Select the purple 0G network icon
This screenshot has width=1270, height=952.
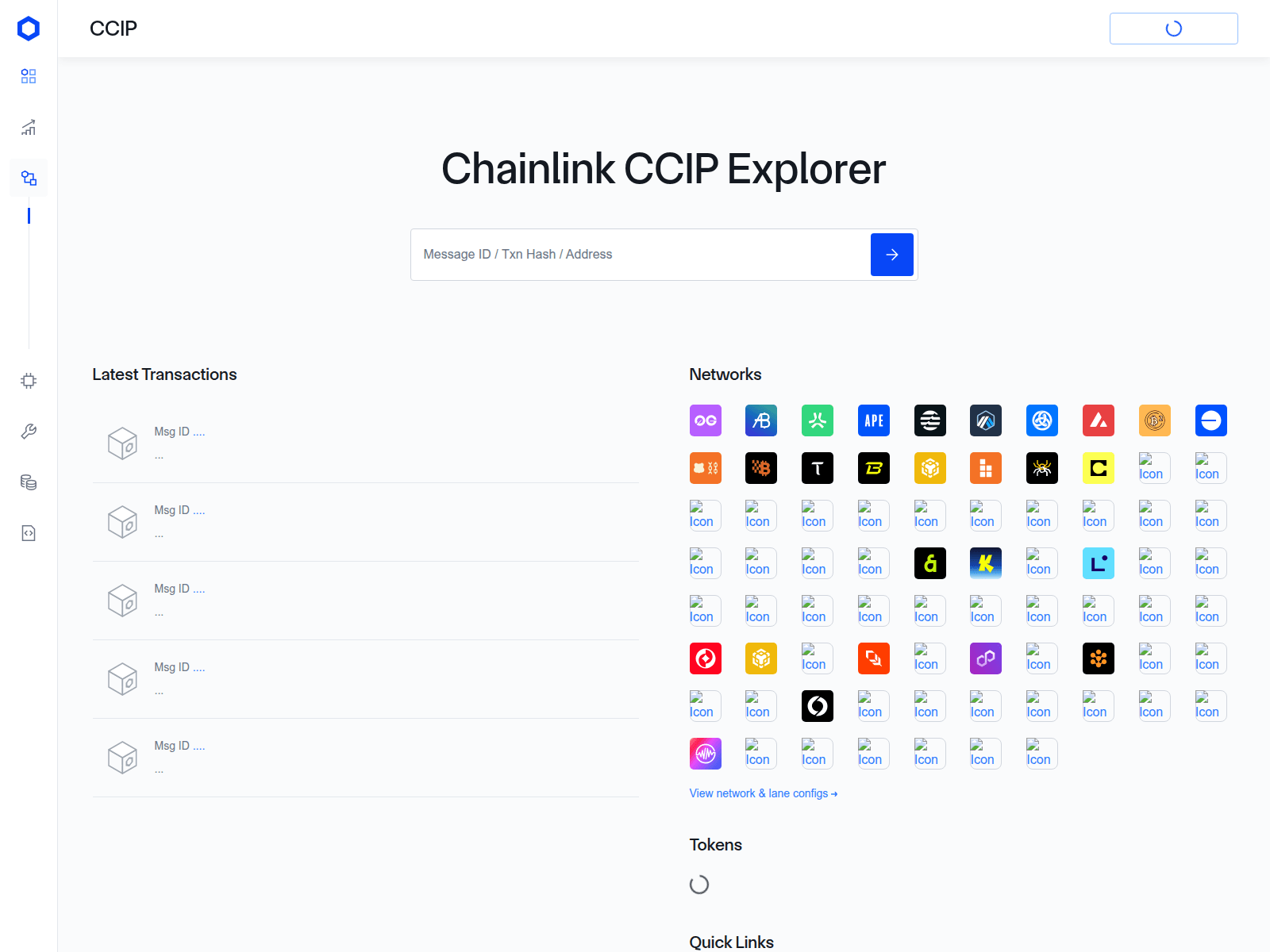[x=706, y=420]
